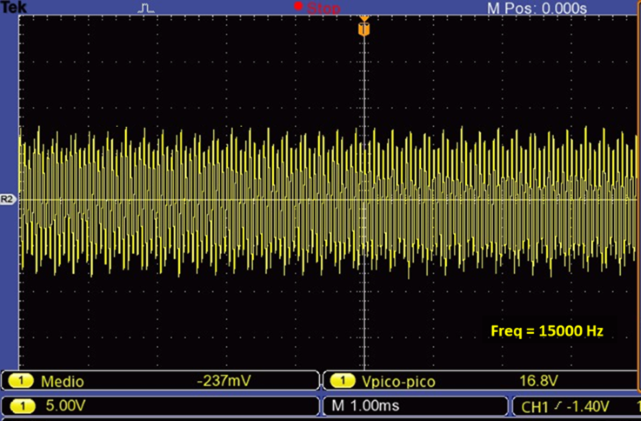Image resolution: width=641 pixels, height=421 pixels.
Task: Click the M 1.00ms timebase readout
Action: pyautogui.click(x=365, y=406)
